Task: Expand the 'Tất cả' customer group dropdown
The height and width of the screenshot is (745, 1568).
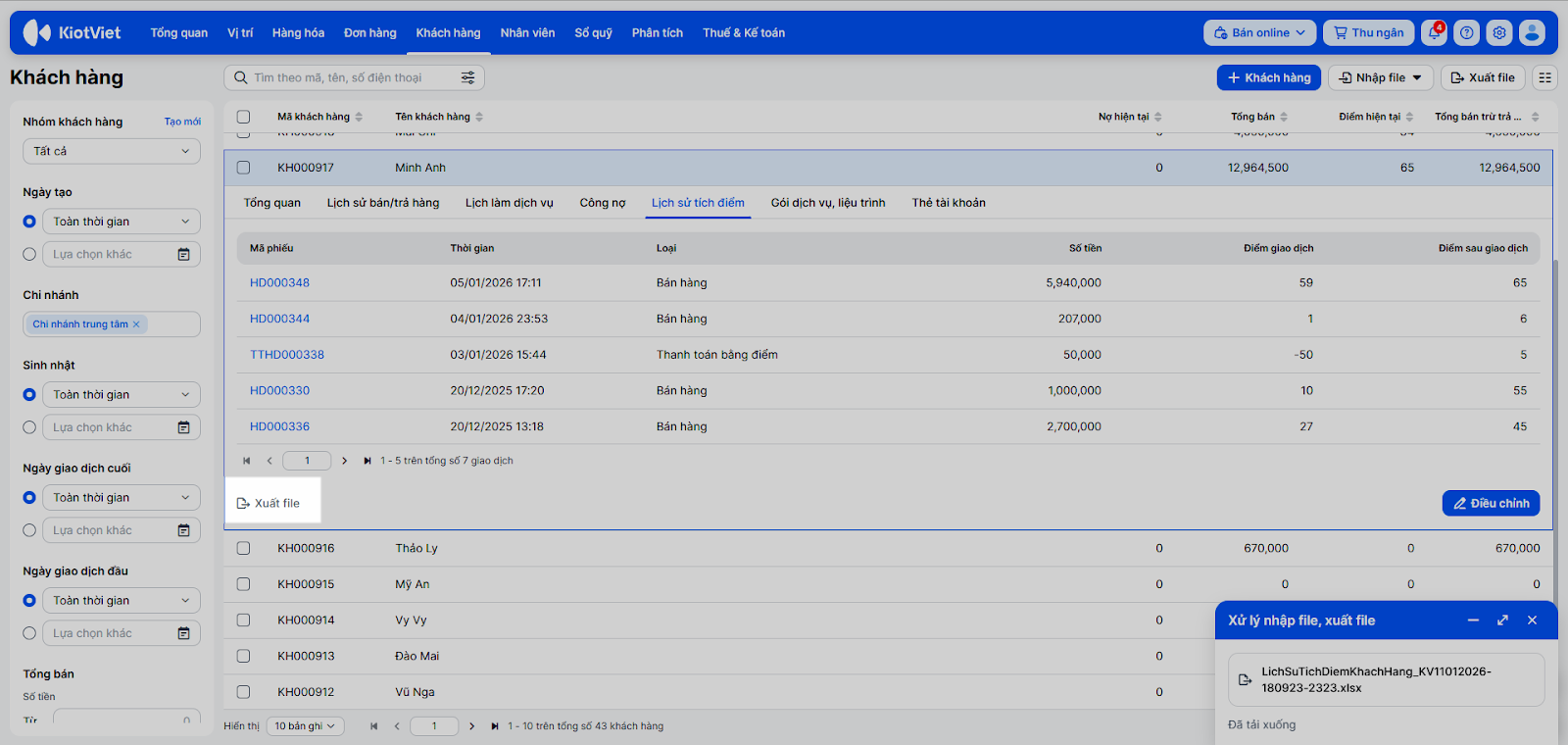Action: tap(112, 151)
